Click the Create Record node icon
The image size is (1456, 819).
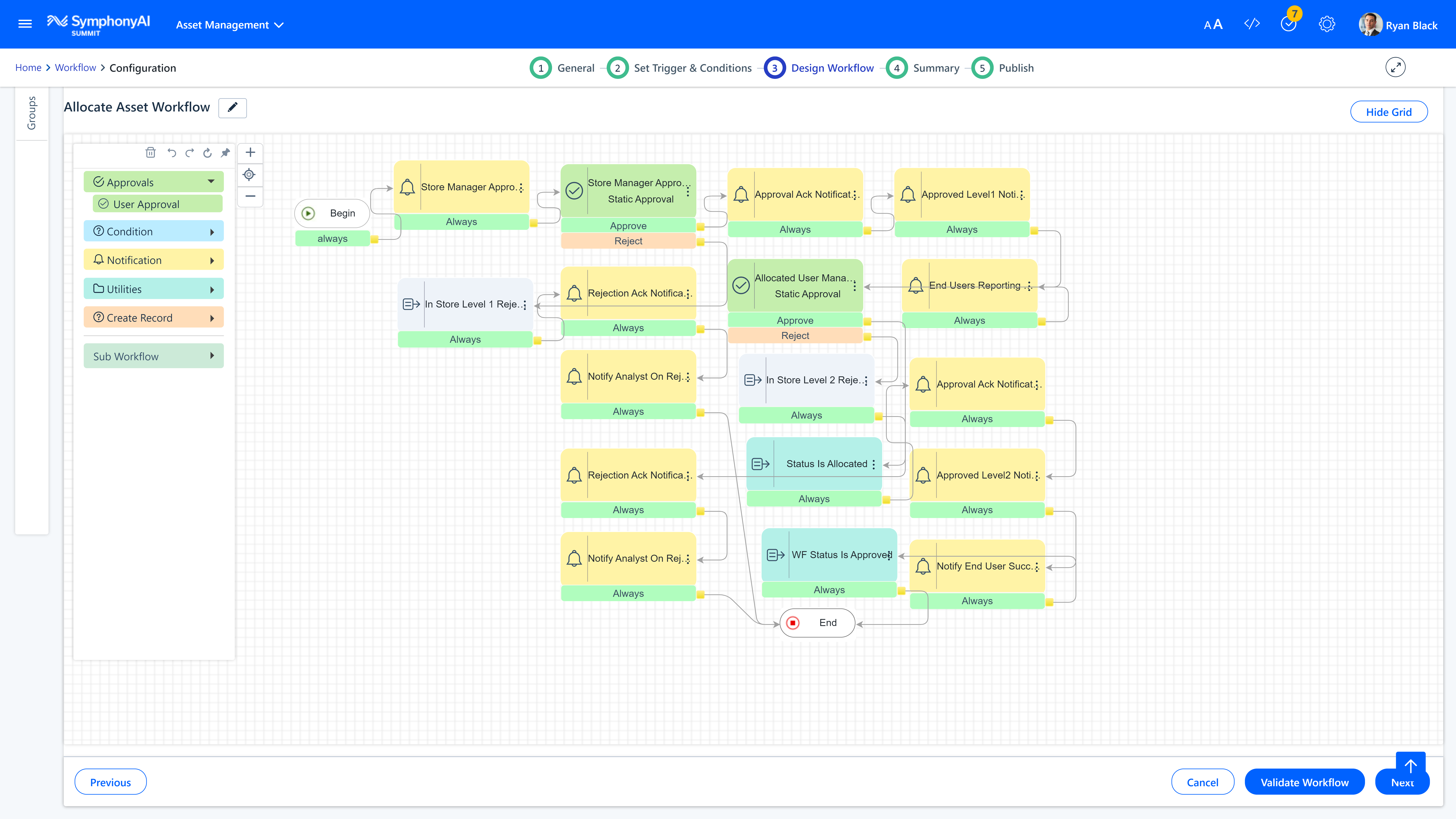click(100, 318)
